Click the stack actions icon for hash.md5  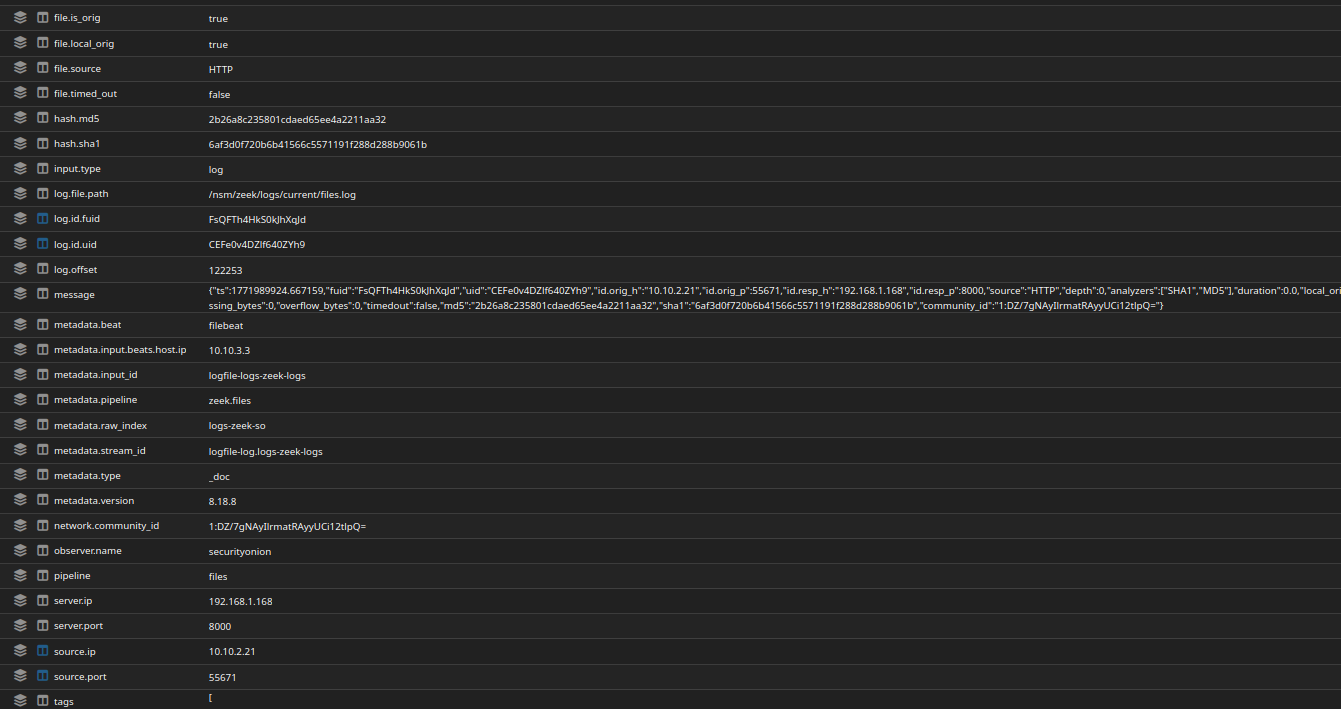[x=20, y=119]
